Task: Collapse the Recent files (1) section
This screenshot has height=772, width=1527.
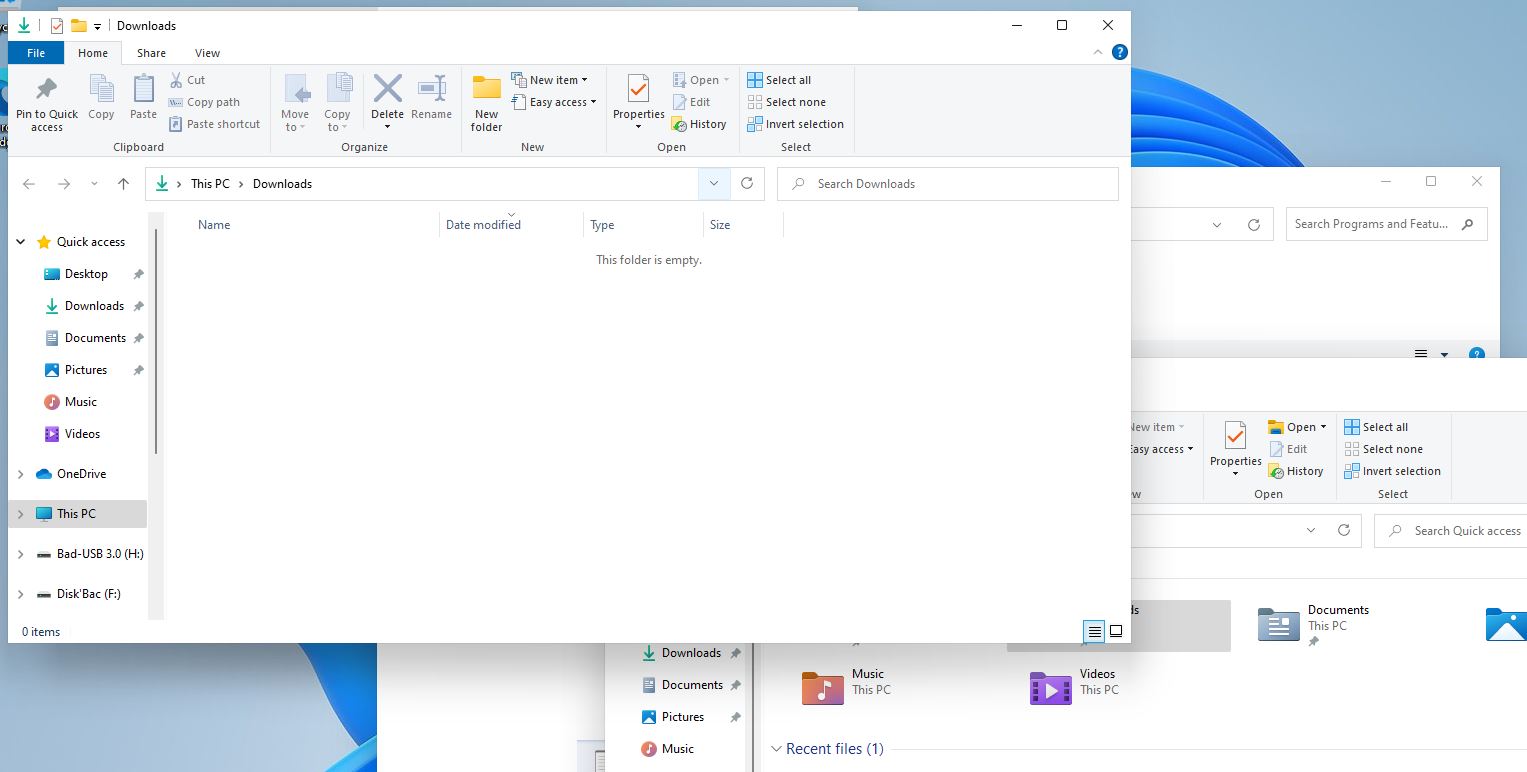Action: (x=776, y=749)
